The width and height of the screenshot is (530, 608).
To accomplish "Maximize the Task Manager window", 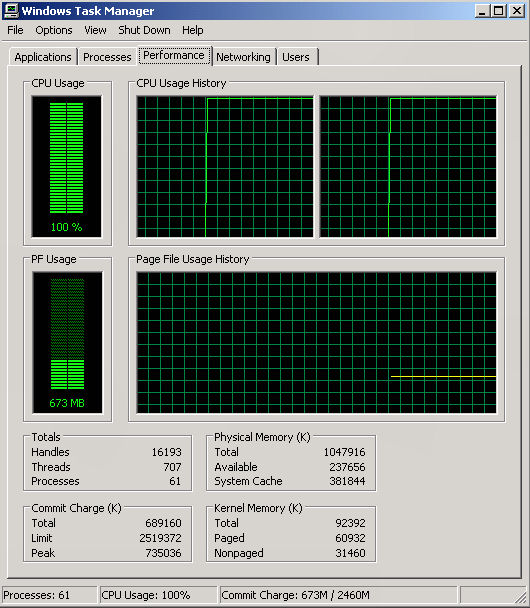I will (499, 10).
